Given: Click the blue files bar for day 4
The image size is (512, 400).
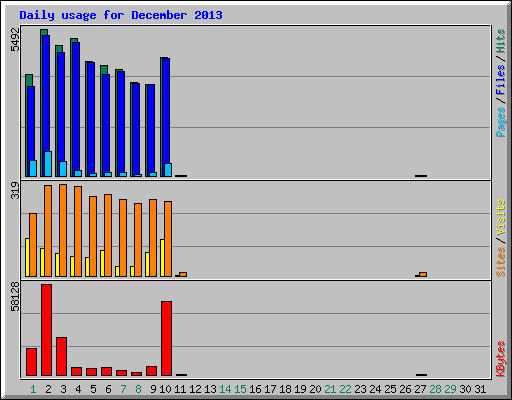Looking at the screenshot, I should 76,106.
